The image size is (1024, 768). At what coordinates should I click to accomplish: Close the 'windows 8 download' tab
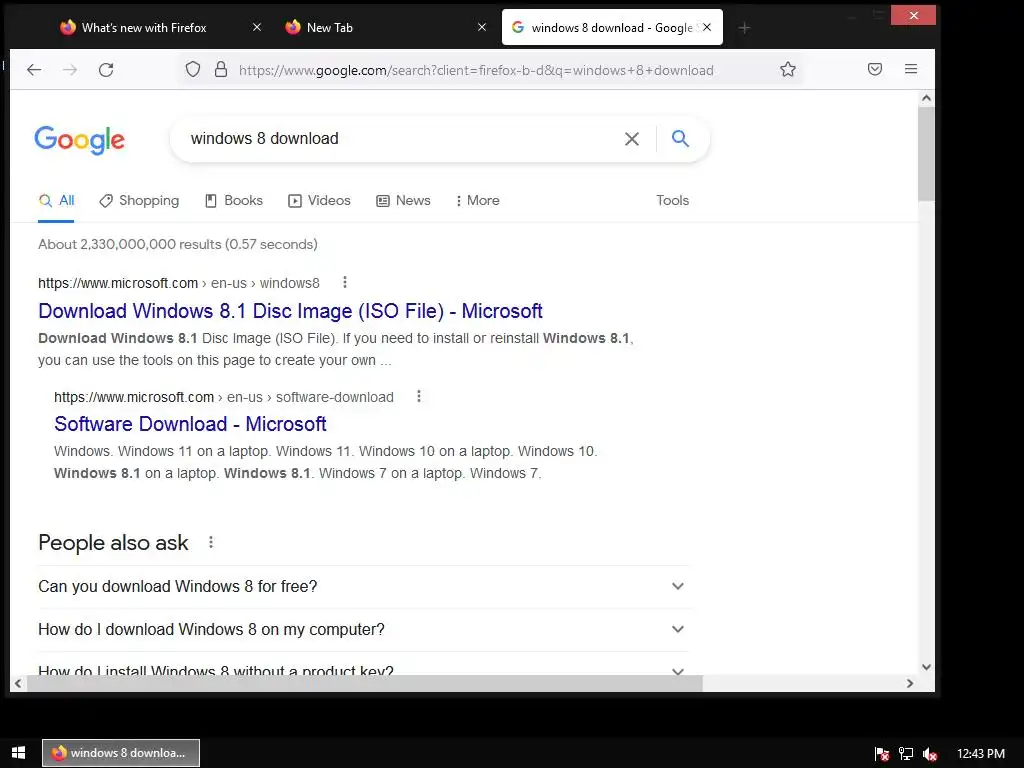click(x=707, y=27)
